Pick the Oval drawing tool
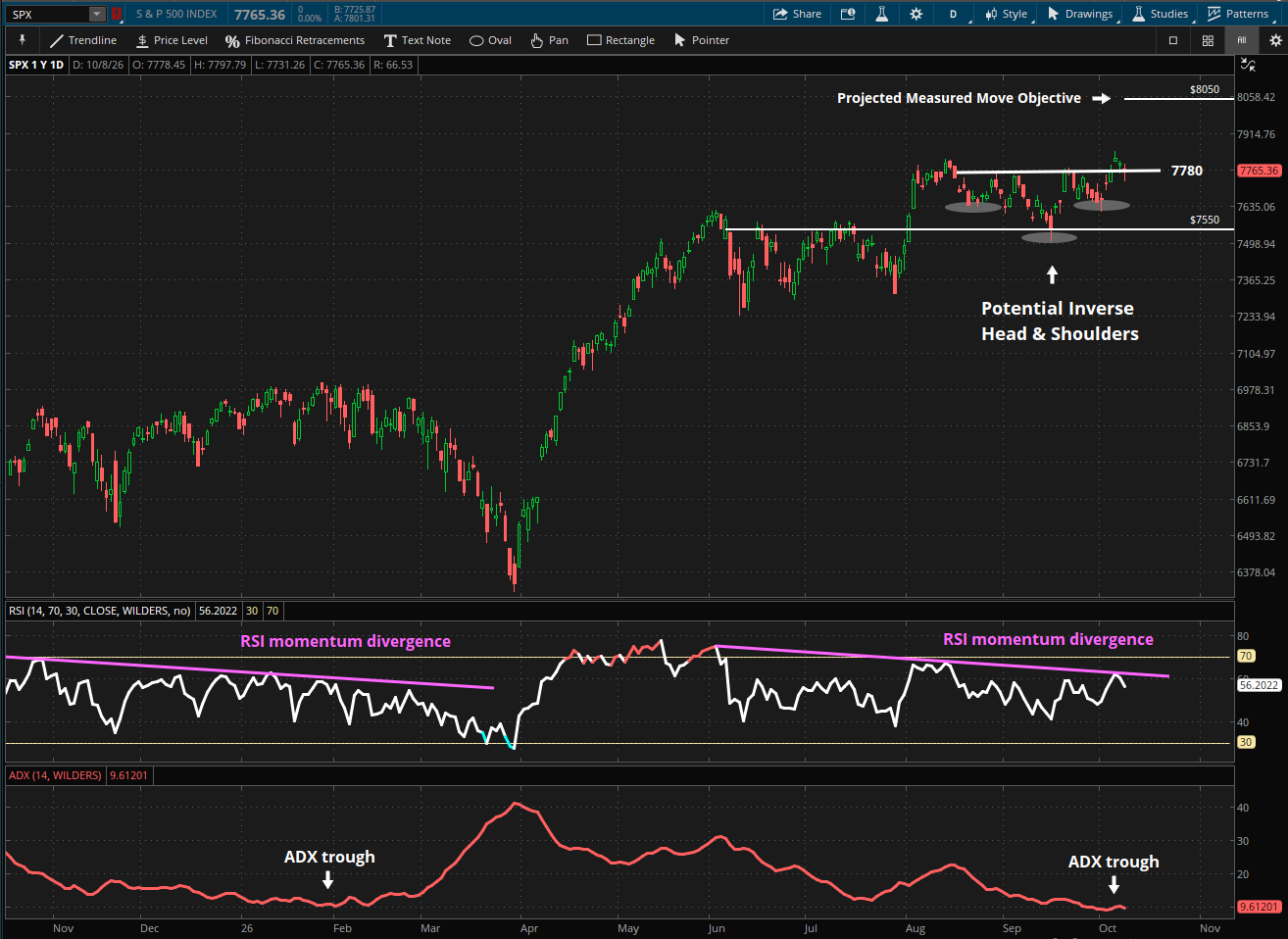 tap(490, 40)
